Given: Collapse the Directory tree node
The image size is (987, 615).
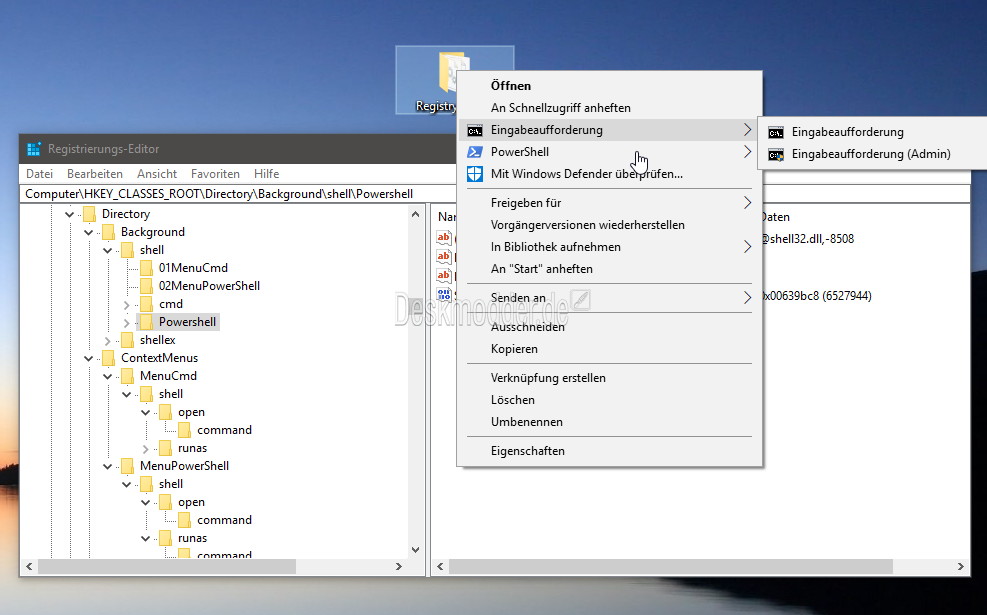Looking at the screenshot, I should [x=69, y=215].
